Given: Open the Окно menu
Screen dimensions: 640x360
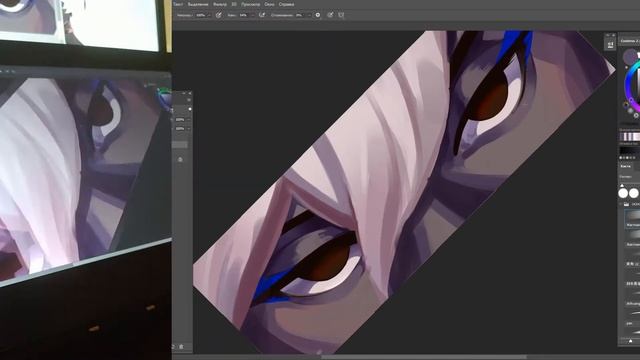Looking at the screenshot, I should [x=269, y=4].
